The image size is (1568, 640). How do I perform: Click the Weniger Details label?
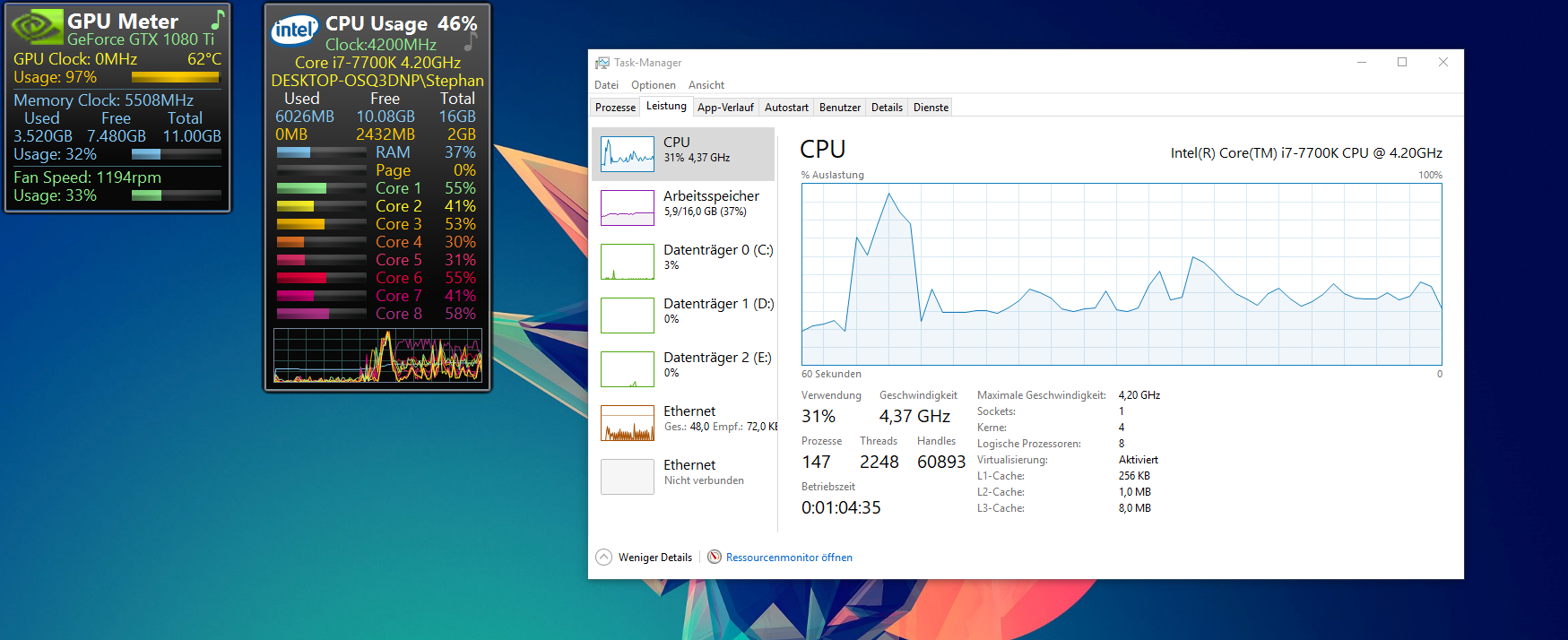click(655, 558)
